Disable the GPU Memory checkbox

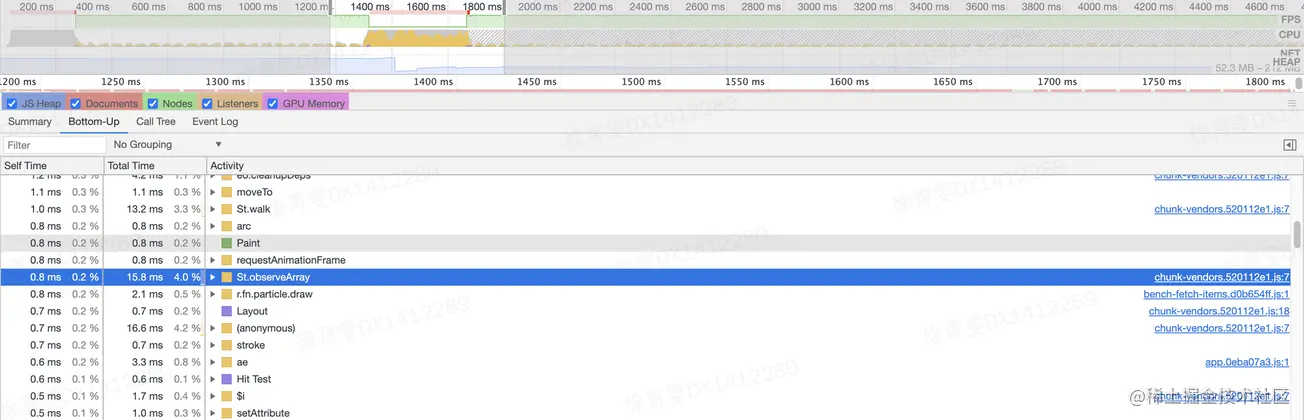(x=273, y=103)
